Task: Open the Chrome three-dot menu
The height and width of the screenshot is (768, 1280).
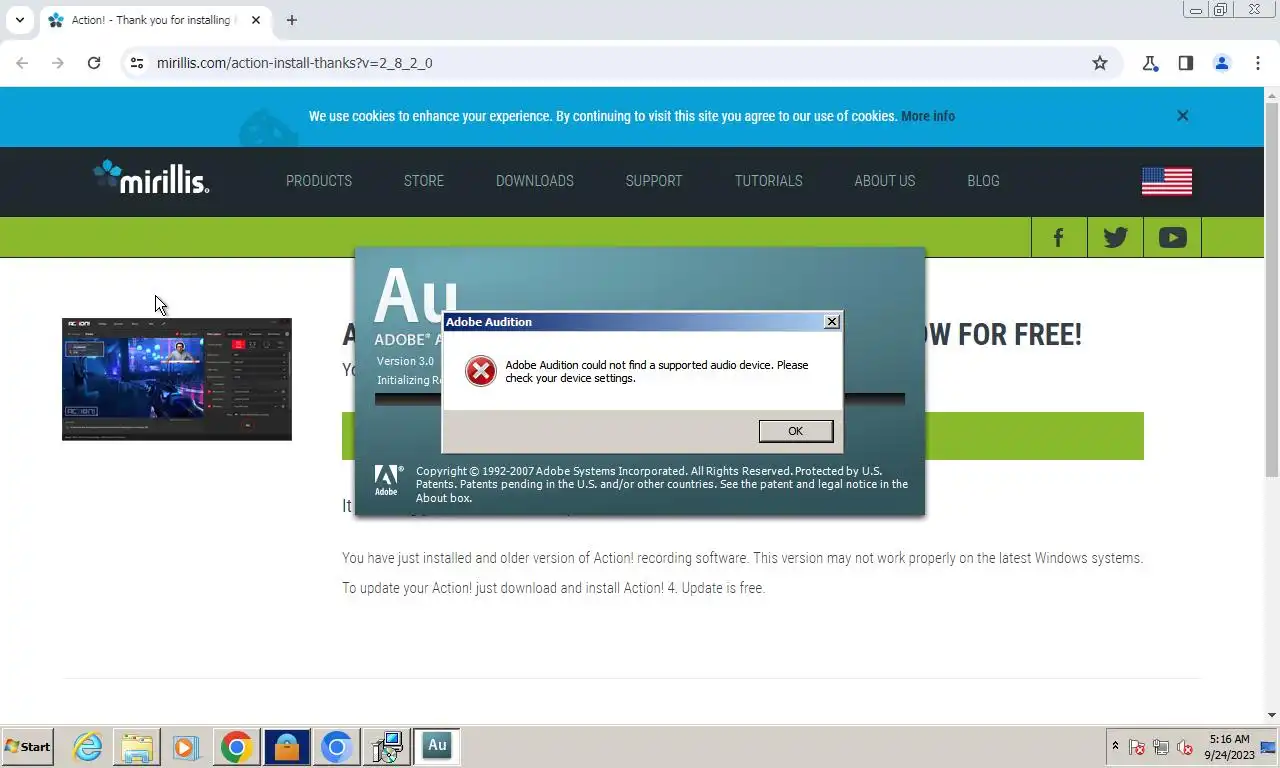Action: (1258, 63)
